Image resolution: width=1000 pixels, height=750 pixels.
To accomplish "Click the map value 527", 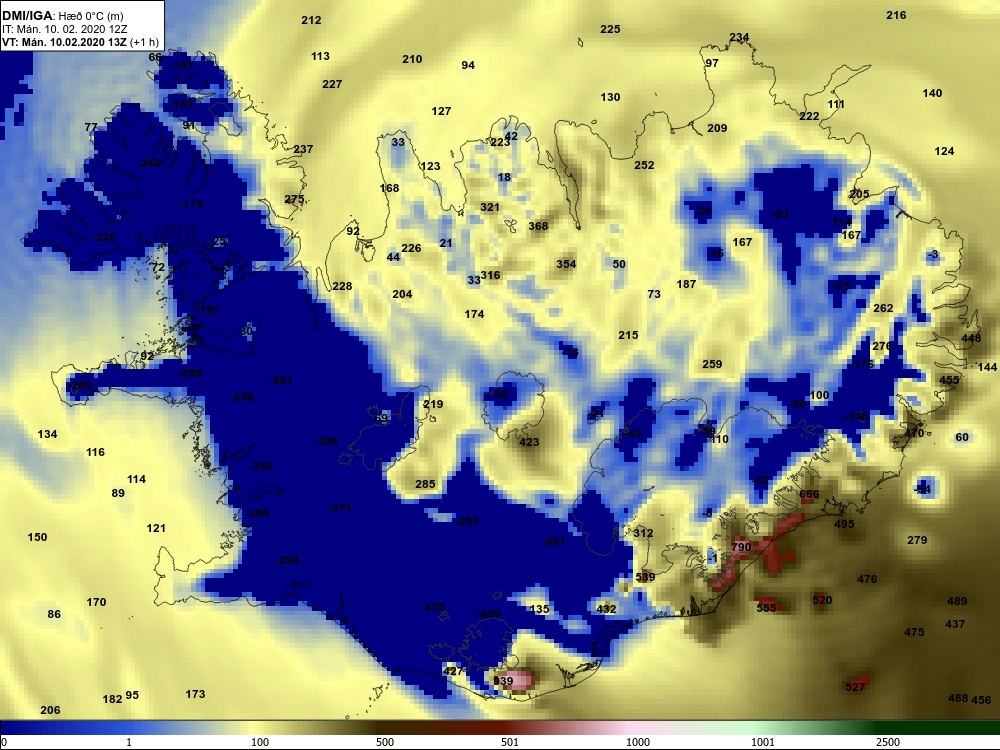I will (855, 687).
